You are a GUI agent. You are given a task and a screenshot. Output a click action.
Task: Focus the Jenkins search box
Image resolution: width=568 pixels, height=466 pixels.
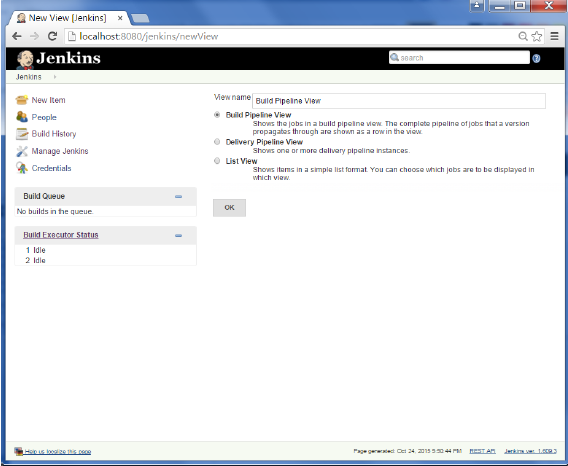click(459, 58)
